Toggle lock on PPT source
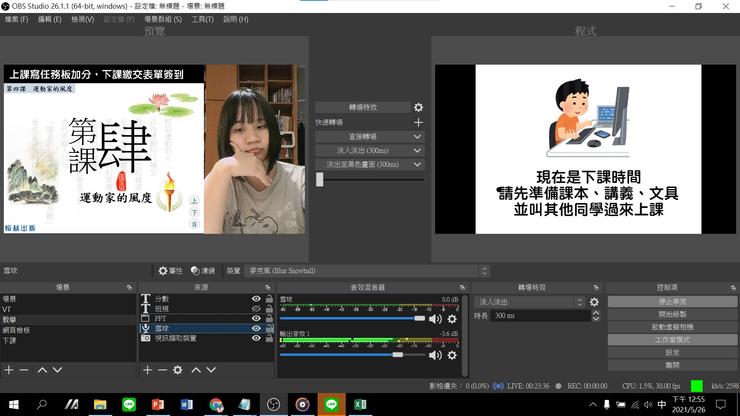 click(x=269, y=318)
